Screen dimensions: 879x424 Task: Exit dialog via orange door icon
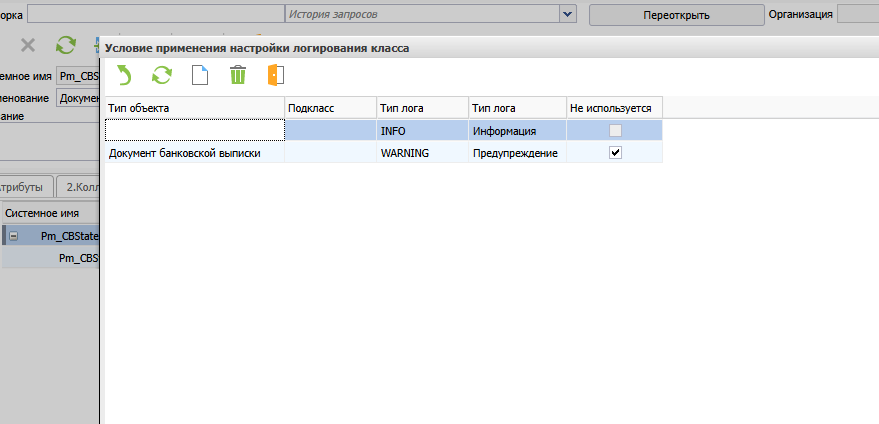point(276,75)
